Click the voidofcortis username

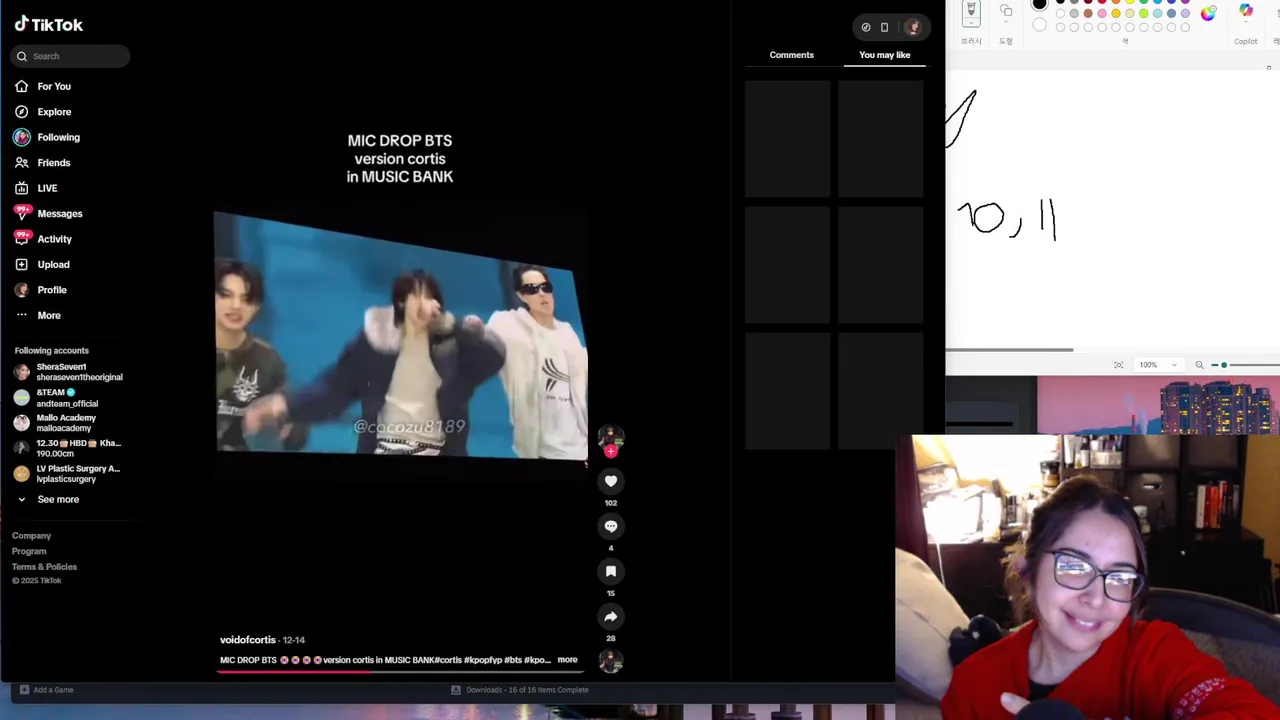click(247, 640)
